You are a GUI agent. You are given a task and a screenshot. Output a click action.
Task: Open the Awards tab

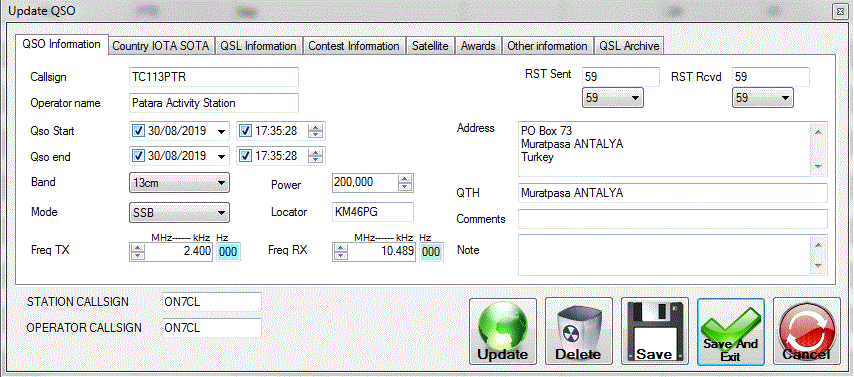pos(478,46)
